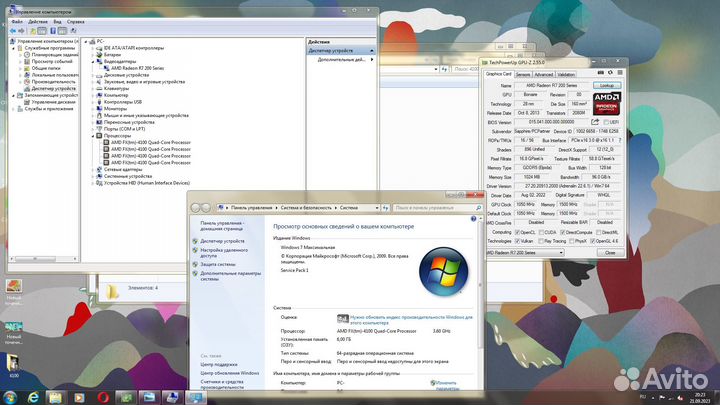The height and width of the screenshot is (405, 720).
Task: Open the Действие menu
Action: 38,22
